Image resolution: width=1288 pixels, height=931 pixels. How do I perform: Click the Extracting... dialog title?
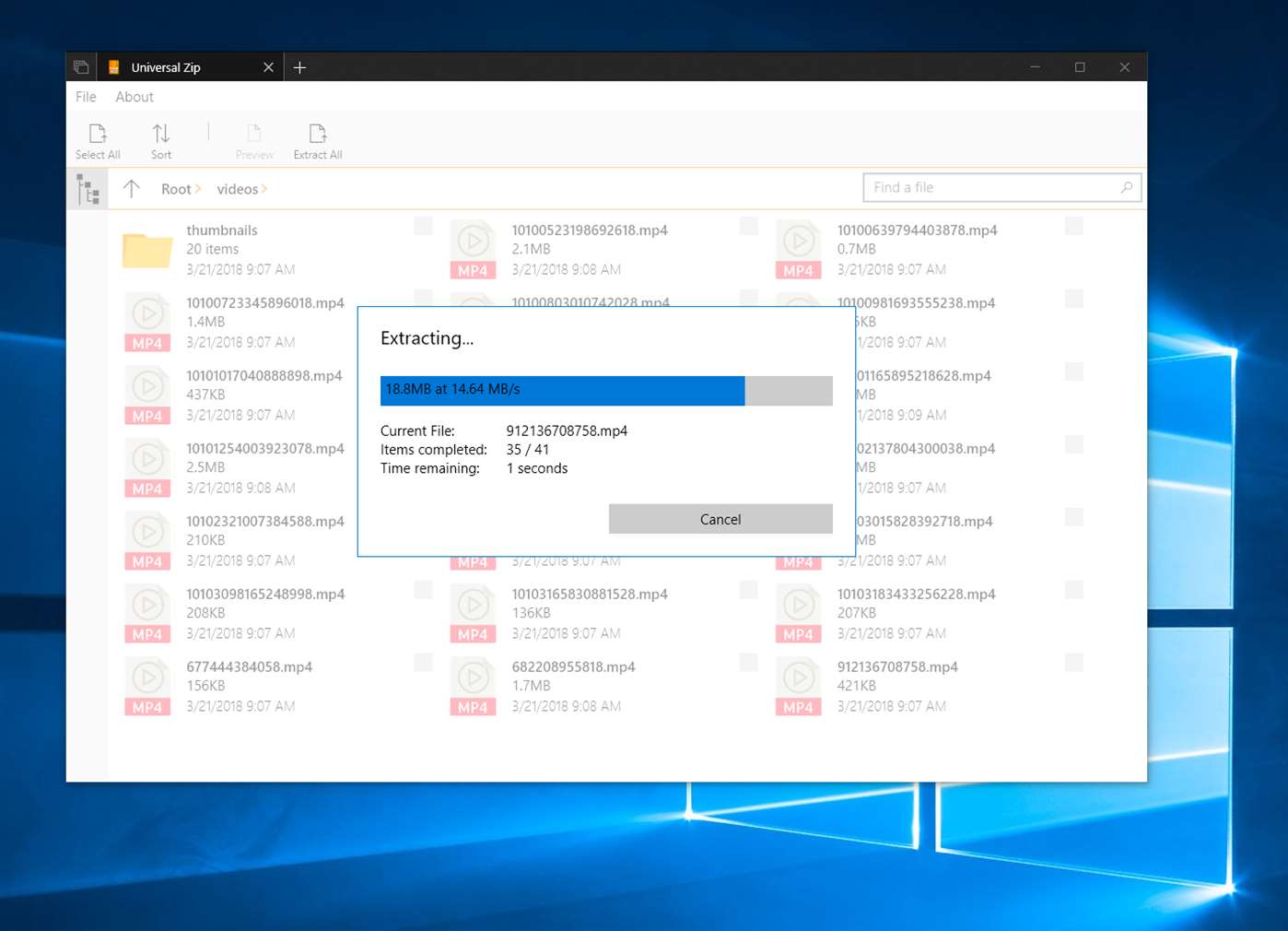coord(427,338)
